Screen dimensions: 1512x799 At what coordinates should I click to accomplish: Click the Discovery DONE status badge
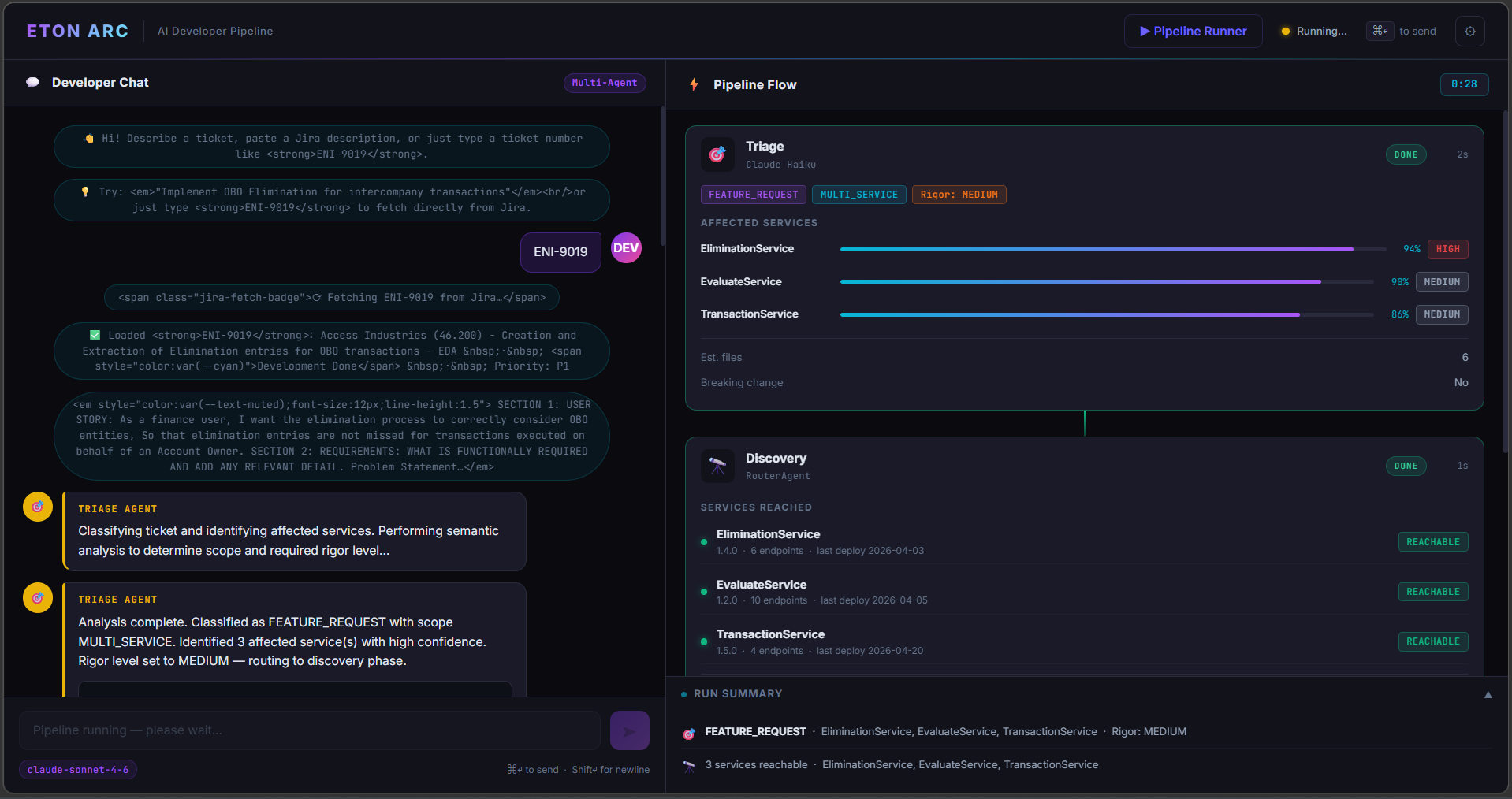pos(1406,466)
